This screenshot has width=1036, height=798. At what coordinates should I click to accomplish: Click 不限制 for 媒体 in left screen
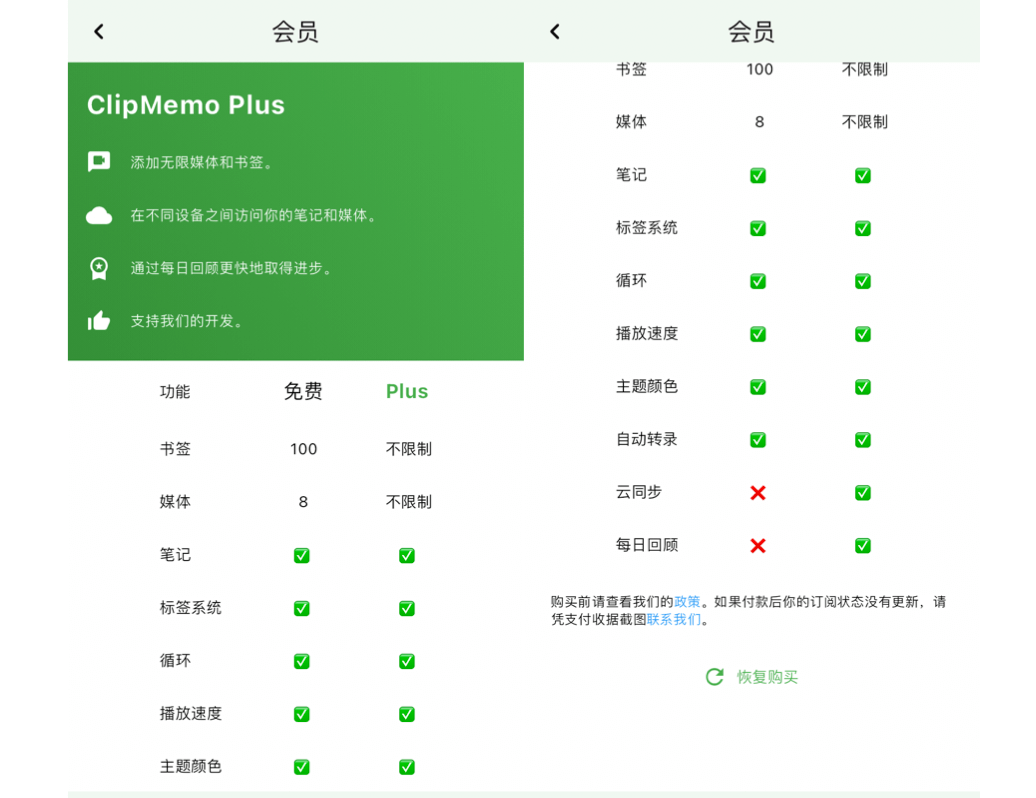pos(408,502)
